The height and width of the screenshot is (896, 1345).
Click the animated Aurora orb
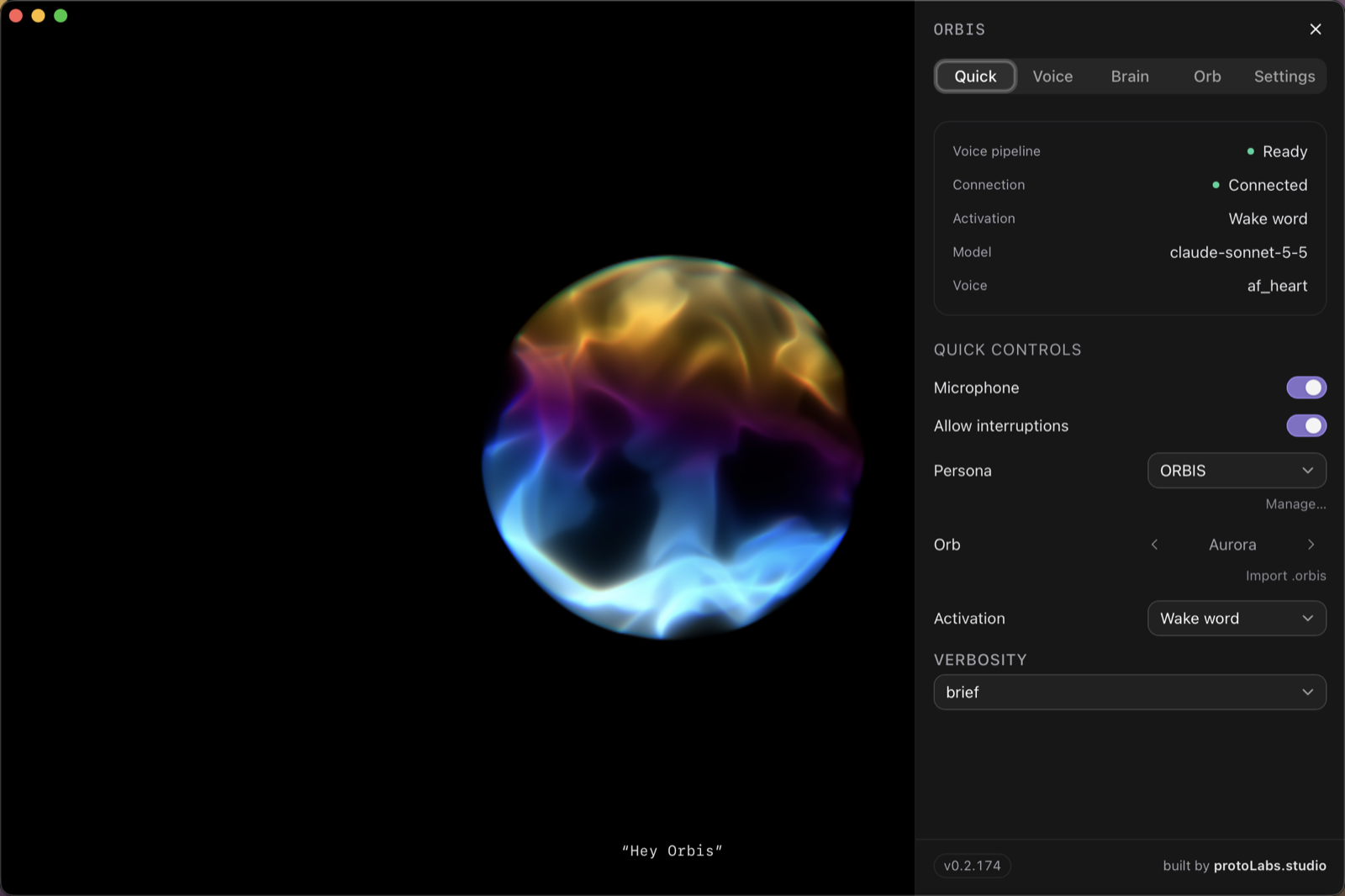pos(672,447)
